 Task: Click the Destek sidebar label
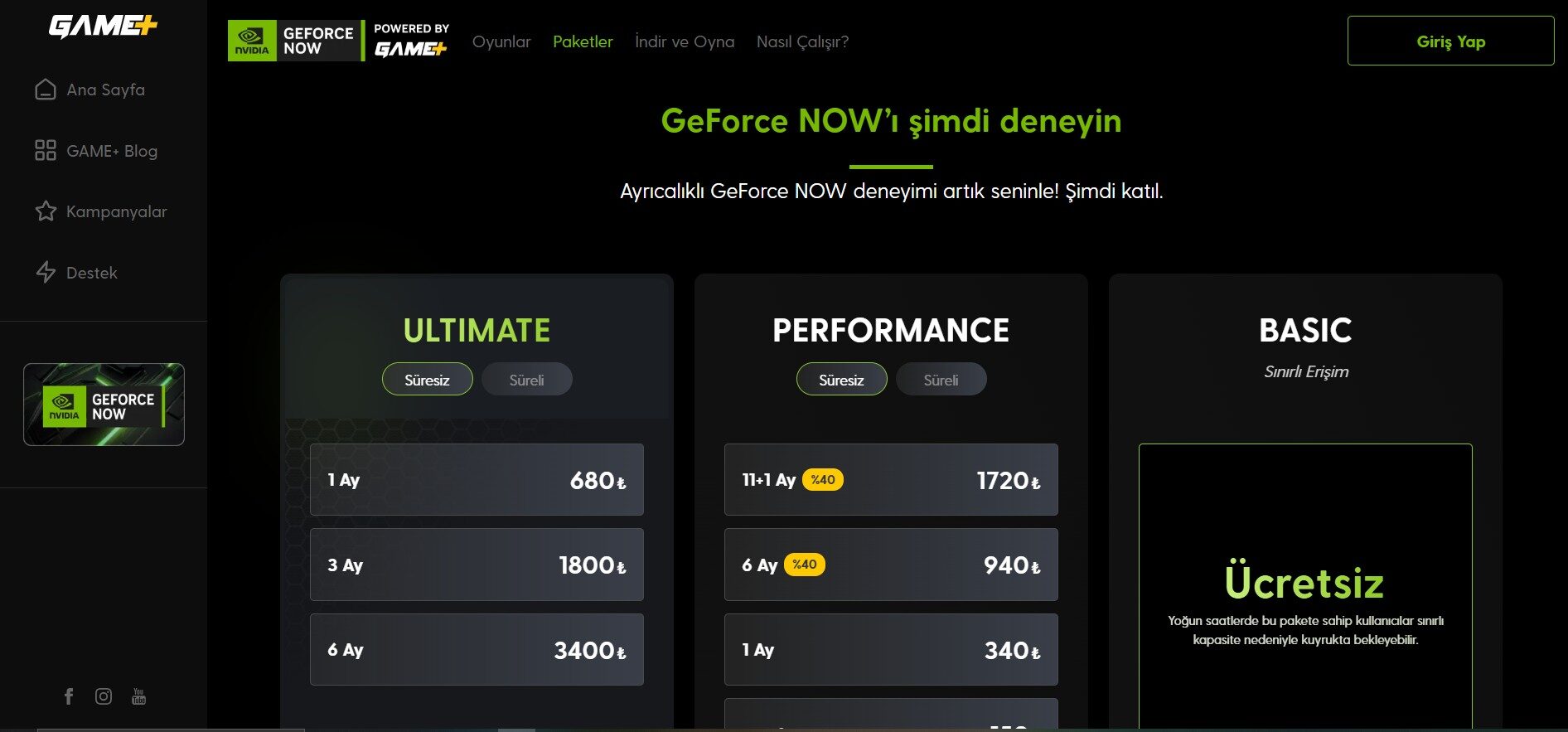coord(92,273)
